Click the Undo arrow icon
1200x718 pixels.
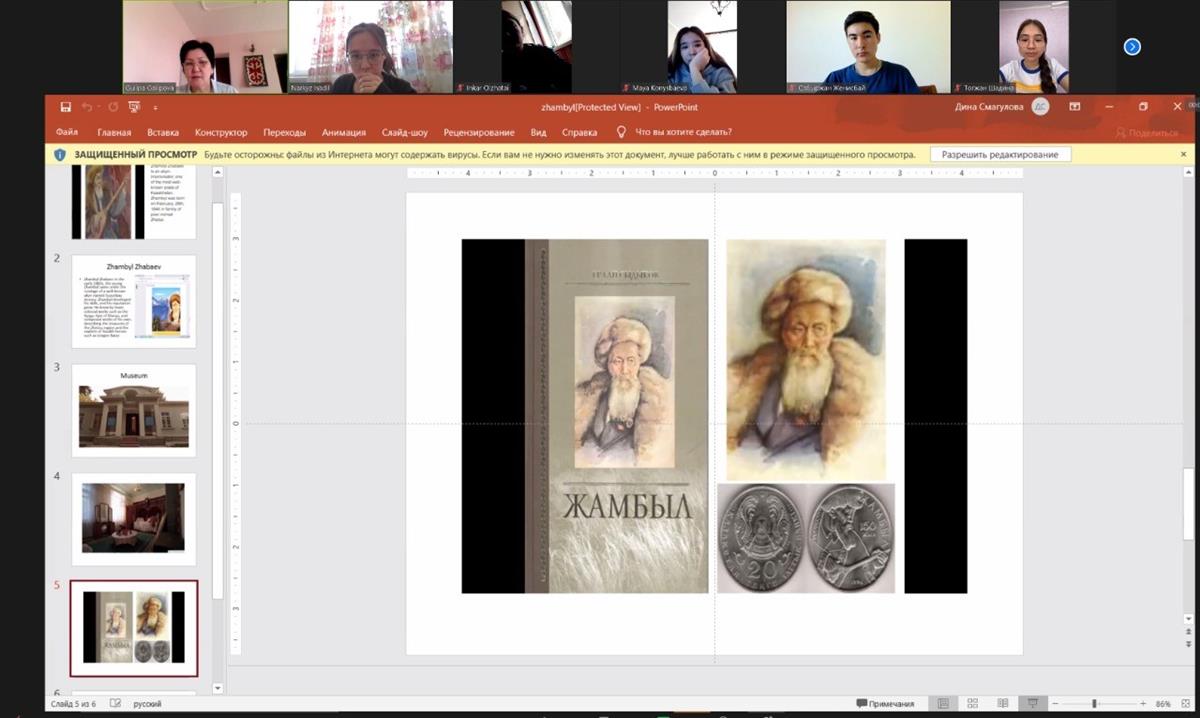click(87, 107)
